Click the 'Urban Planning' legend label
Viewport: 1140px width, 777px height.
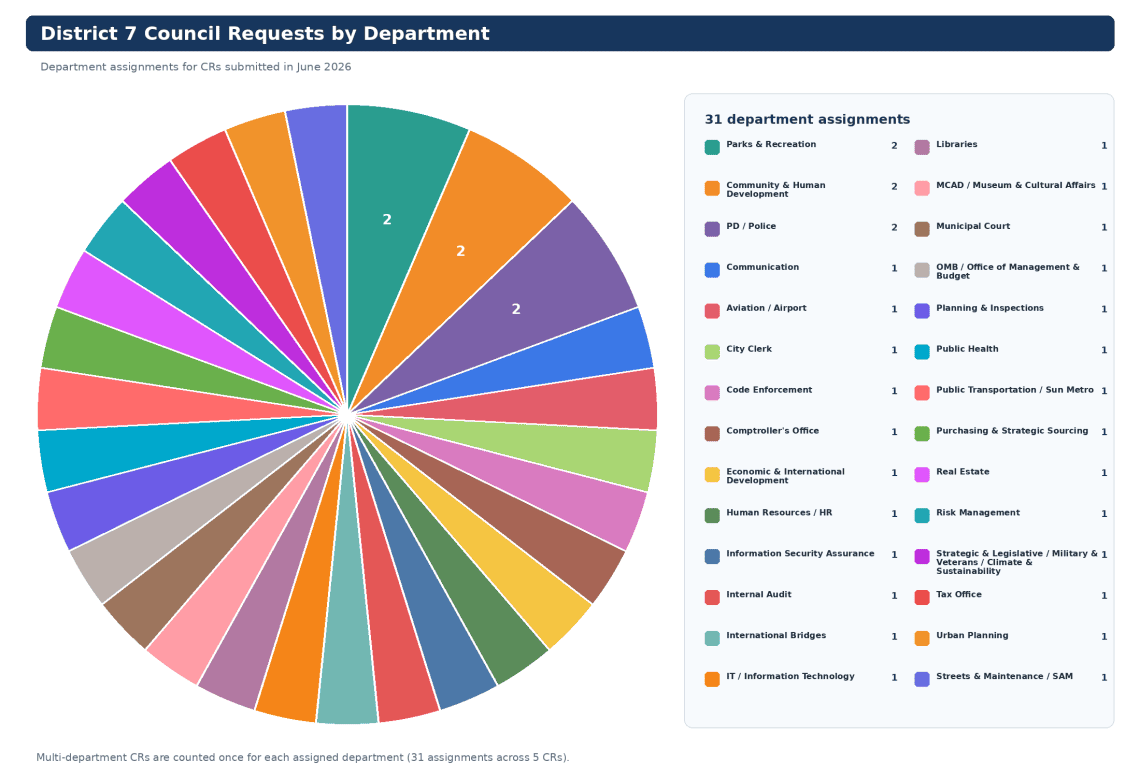click(x=972, y=635)
